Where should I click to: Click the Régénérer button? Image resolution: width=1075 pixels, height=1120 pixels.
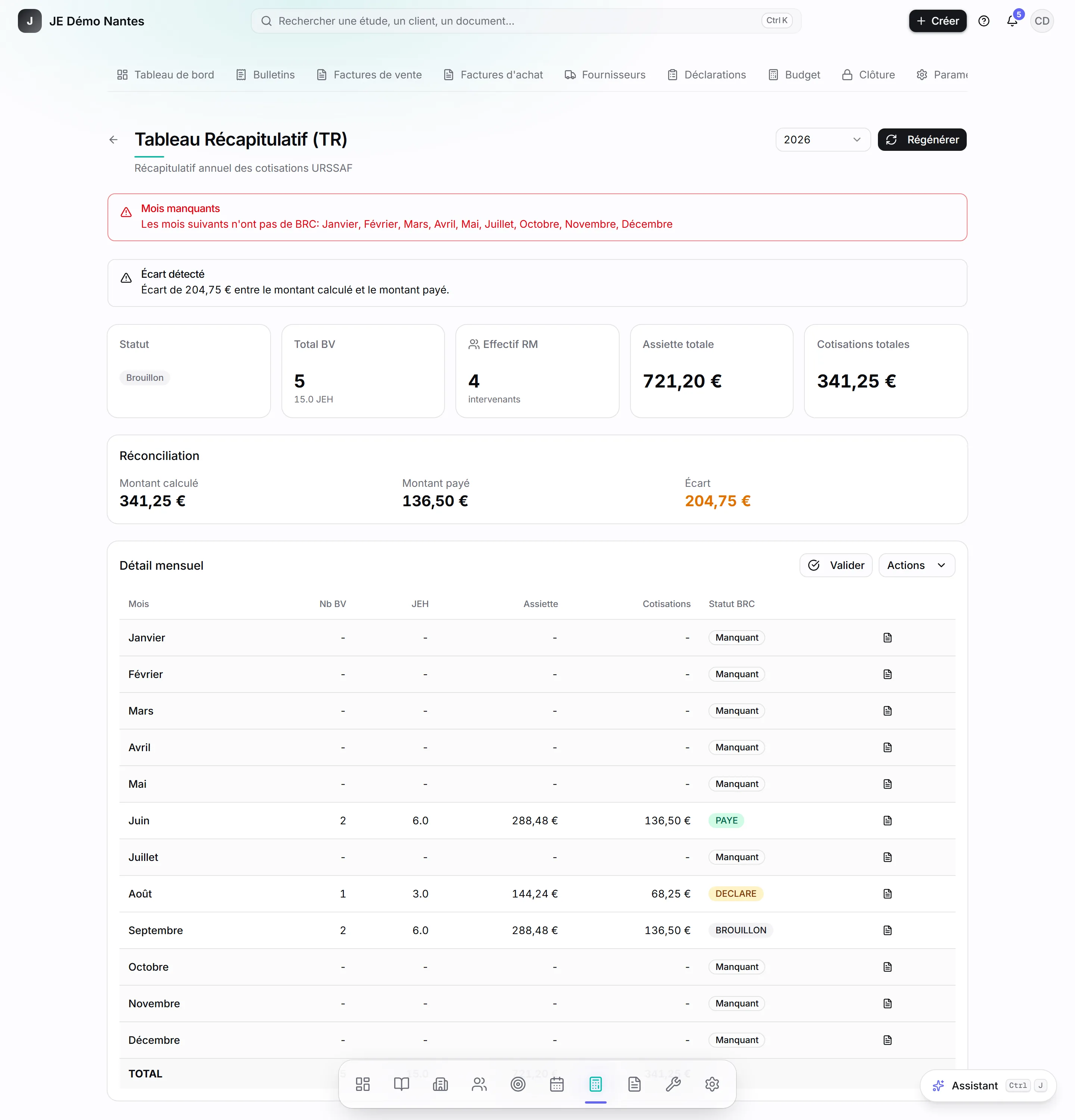coord(922,139)
